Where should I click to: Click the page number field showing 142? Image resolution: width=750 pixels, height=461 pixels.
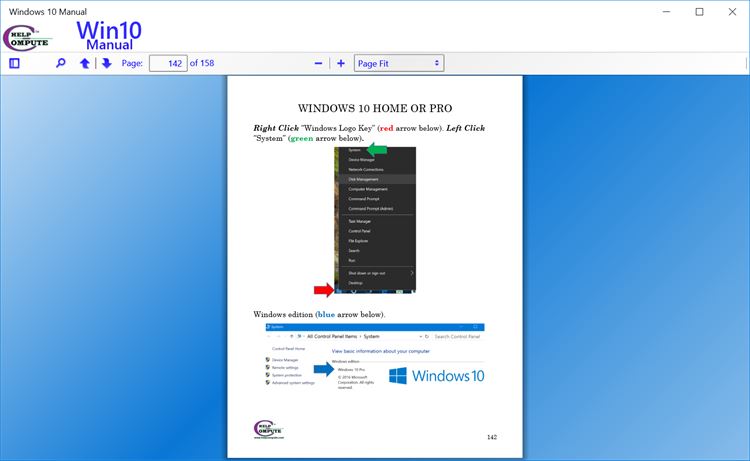[168, 63]
